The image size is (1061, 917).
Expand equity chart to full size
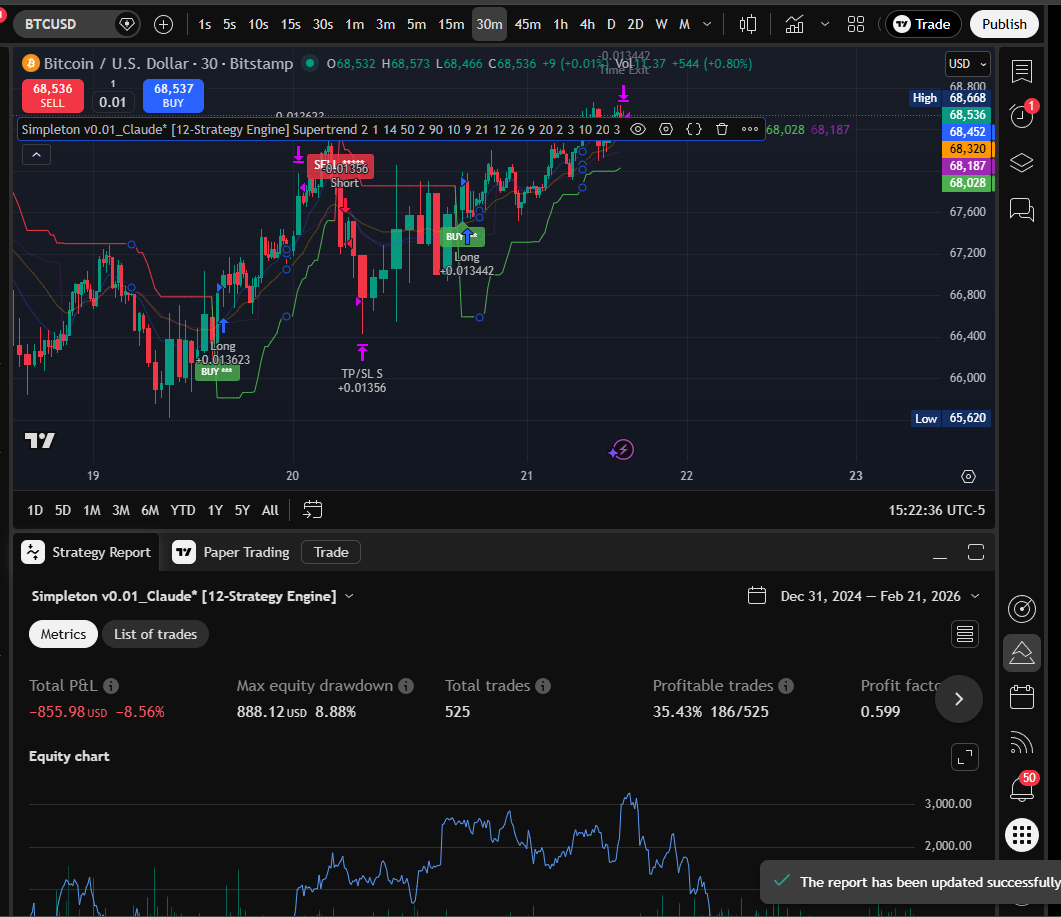click(x=964, y=757)
